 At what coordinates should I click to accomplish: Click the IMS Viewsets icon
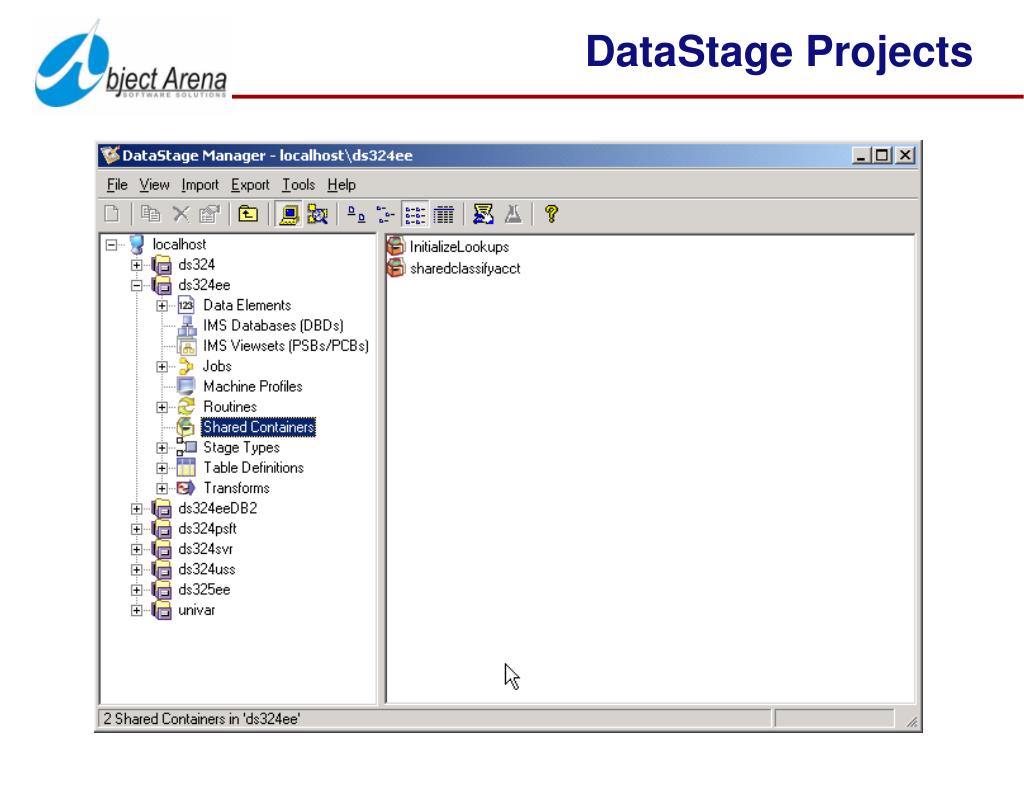point(187,346)
